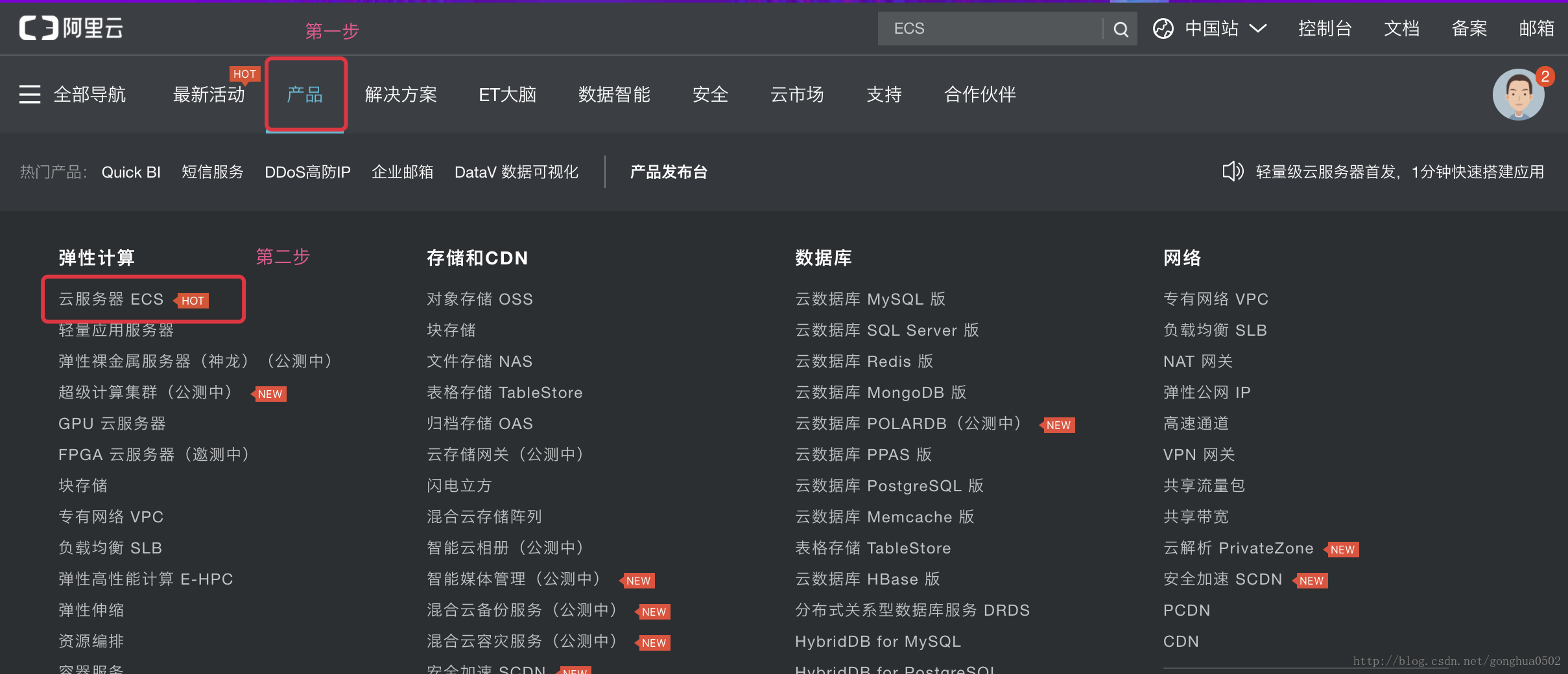Viewport: 1568px width, 674px height.
Task: Open 高速通道 product
Action: click(1196, 423)
